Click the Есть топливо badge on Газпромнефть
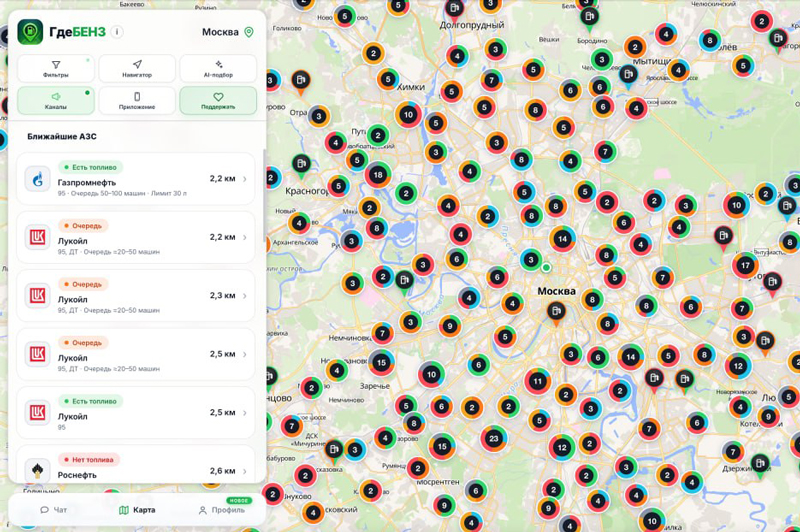The image size is (800, 532). [90, 167]
